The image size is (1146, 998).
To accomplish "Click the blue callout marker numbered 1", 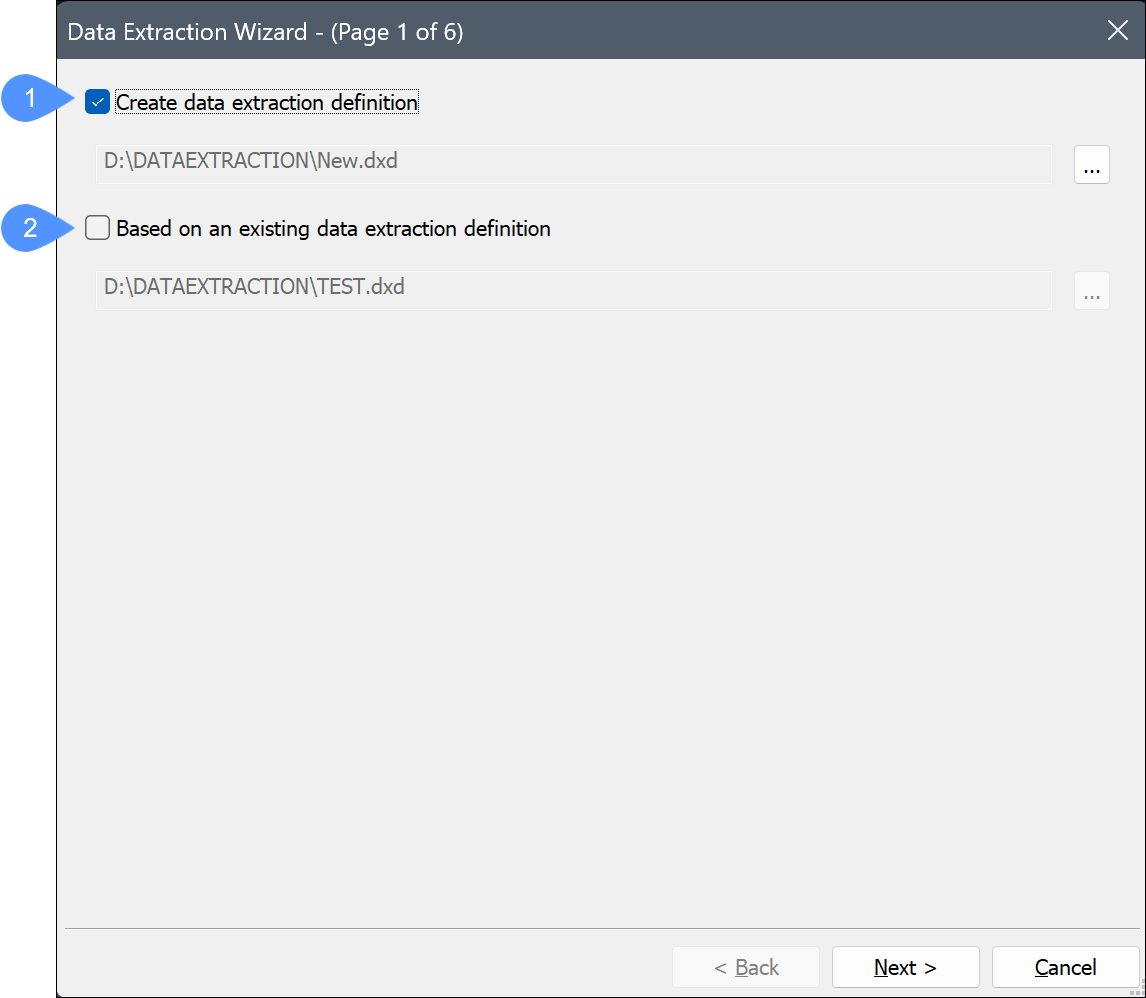I will click(x=32, y=100).
